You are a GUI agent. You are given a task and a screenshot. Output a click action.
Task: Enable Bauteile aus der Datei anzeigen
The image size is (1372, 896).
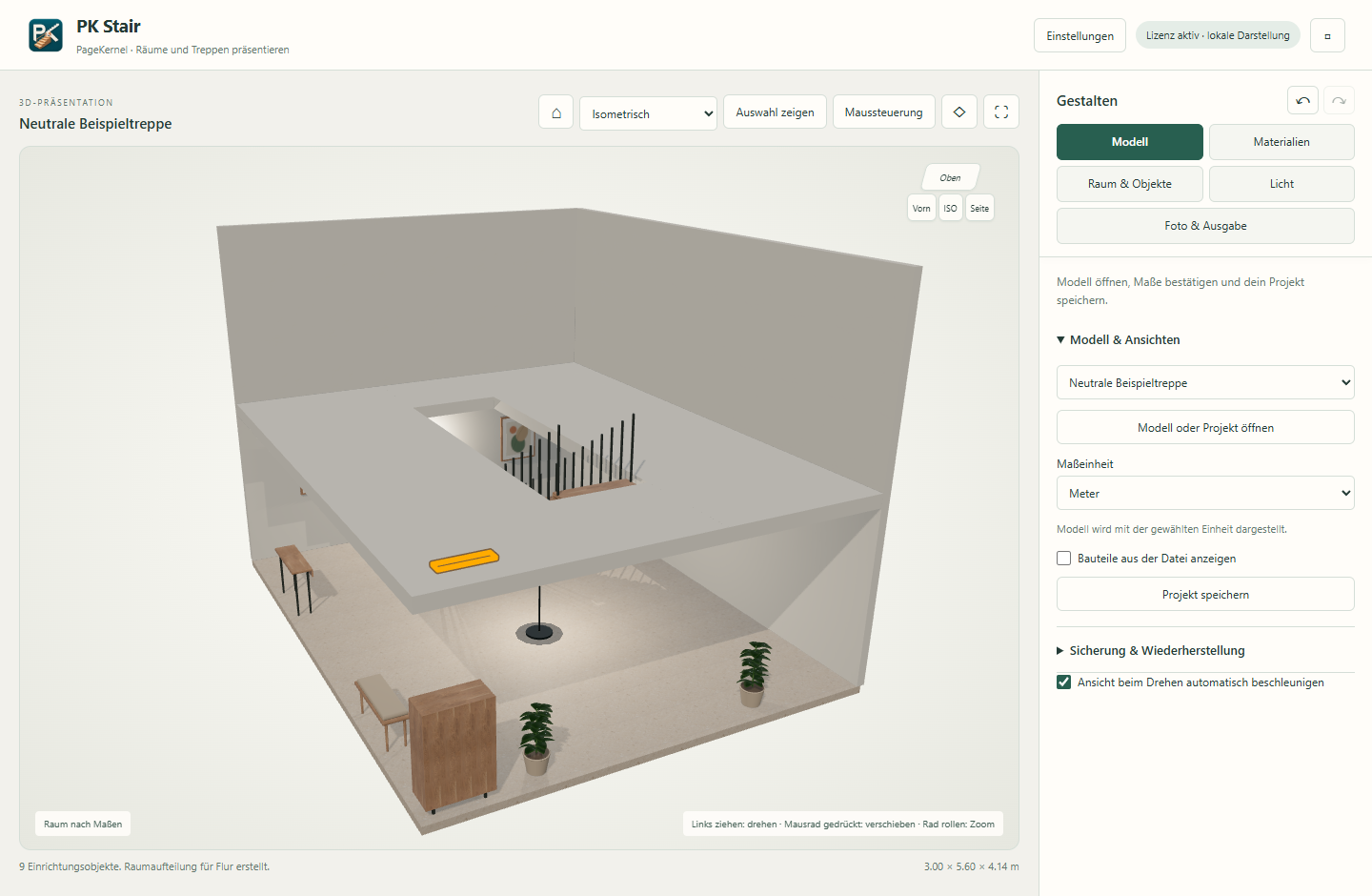(1064, 559)
